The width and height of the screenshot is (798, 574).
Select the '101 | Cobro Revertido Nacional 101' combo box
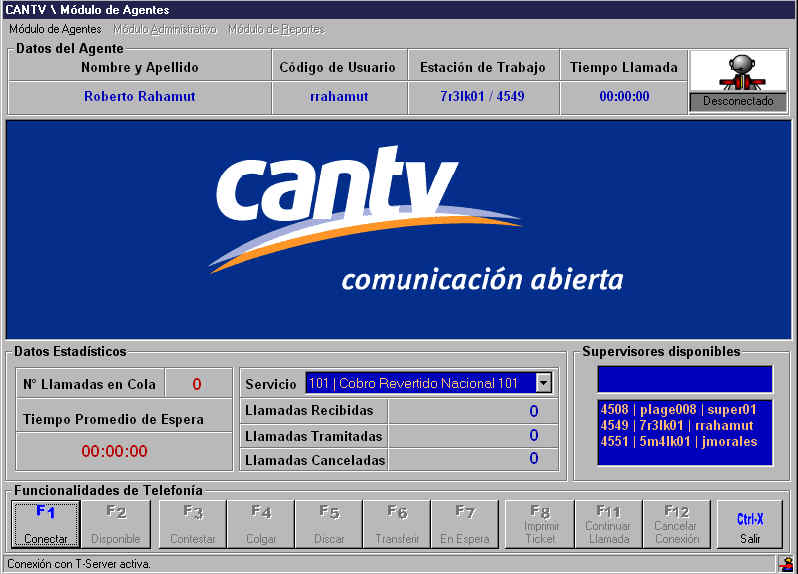[428, 383]
